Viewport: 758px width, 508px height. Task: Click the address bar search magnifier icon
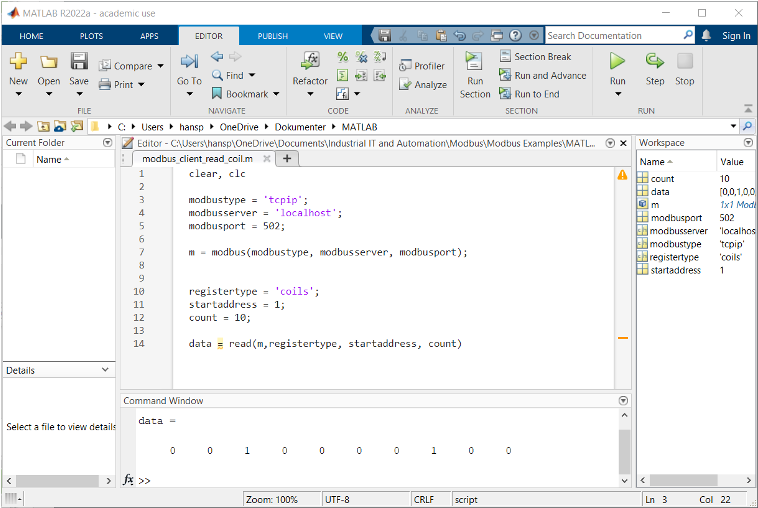pos(747,127)
